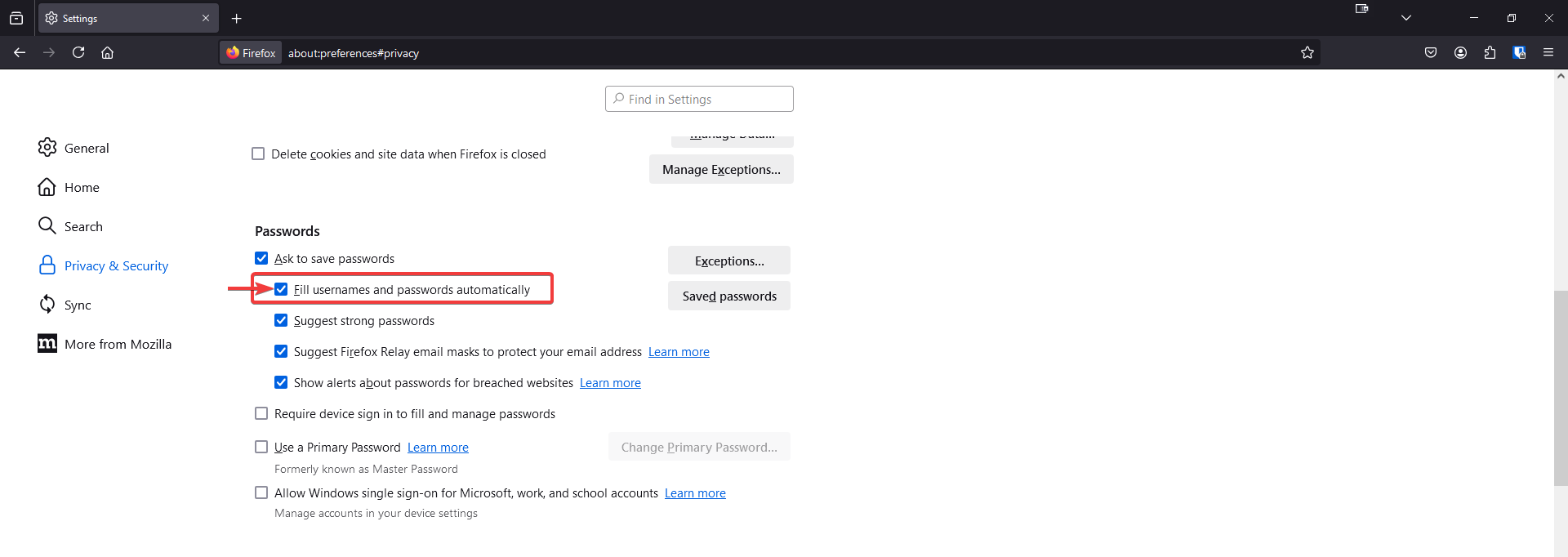Image resolution: width=1568 pixels, height=557 pixels.
Task: Uncheck Ask to save passwords
Action: [261, 259]
